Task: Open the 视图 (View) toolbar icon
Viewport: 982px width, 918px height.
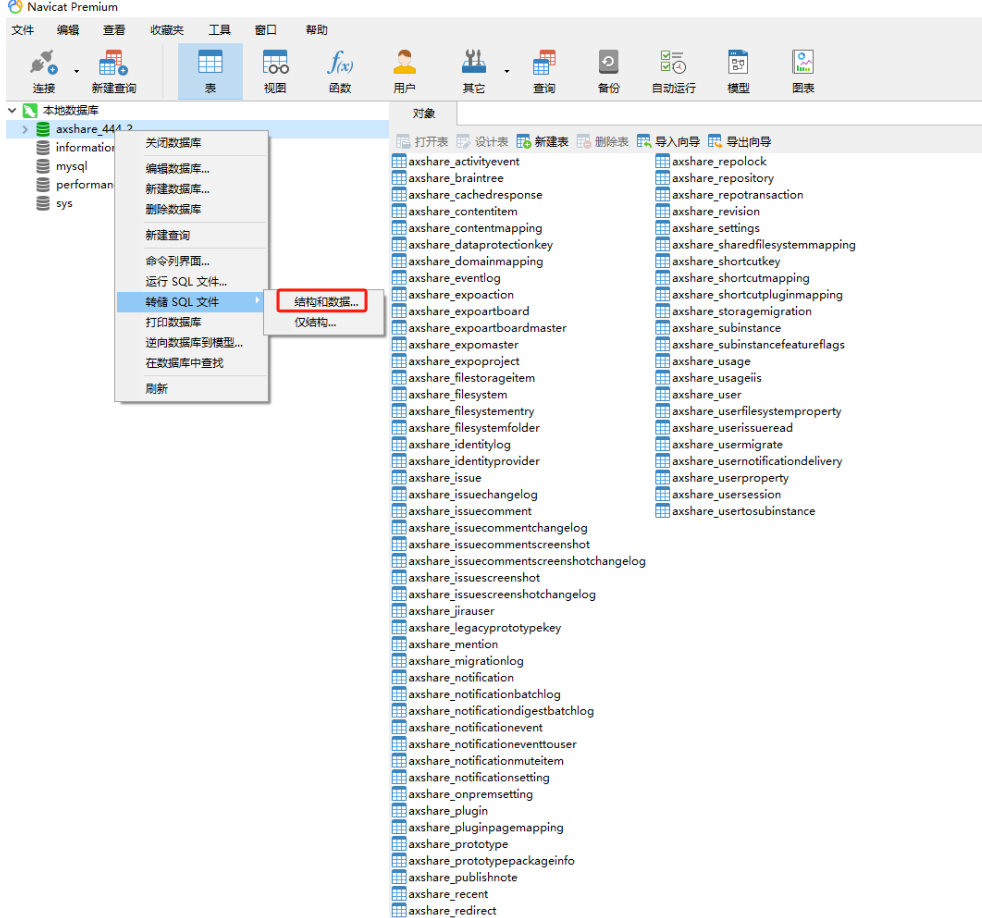Action: [x=275, y=63]
